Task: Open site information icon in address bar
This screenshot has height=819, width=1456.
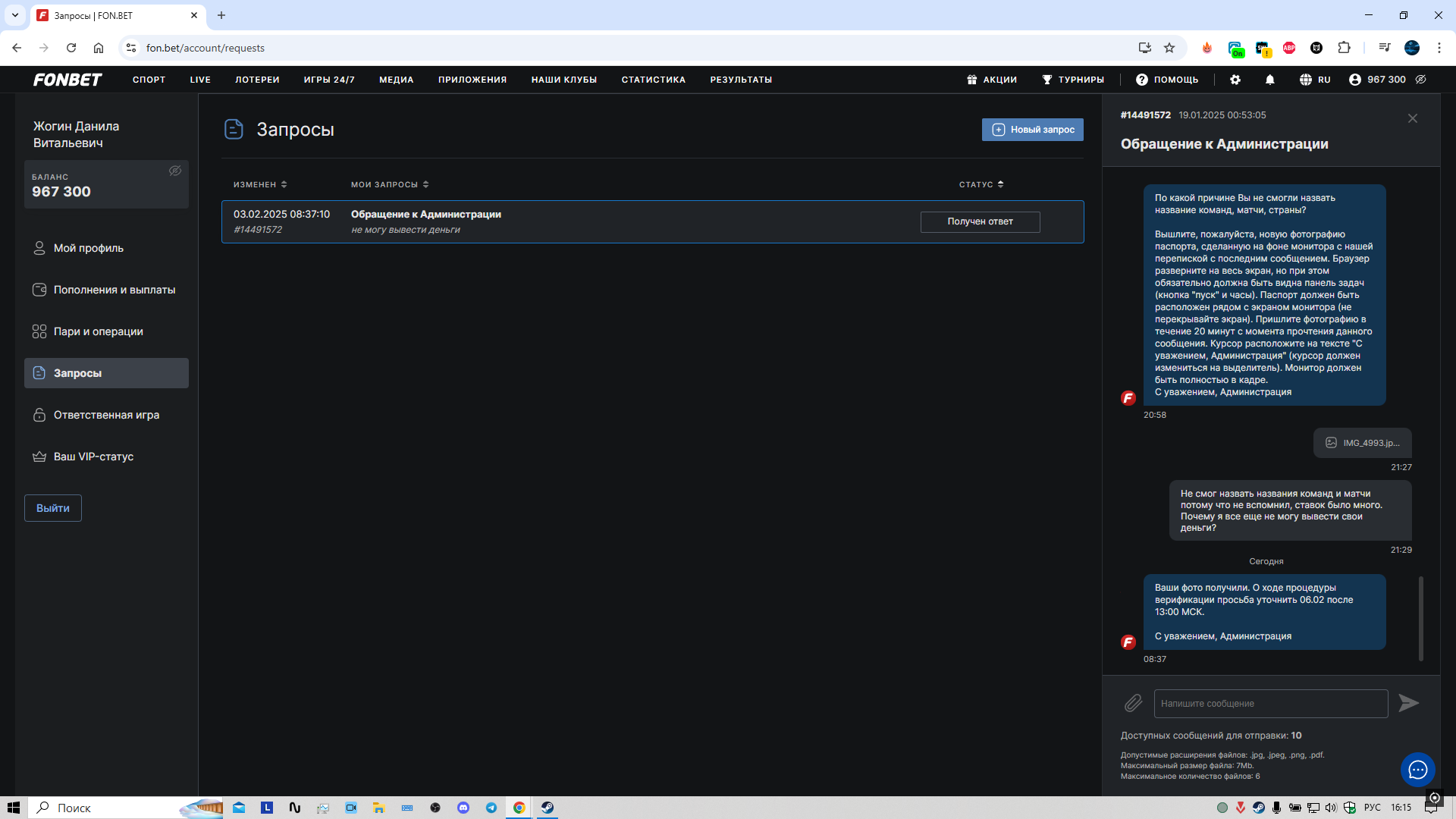Action: tap(131, 48)
